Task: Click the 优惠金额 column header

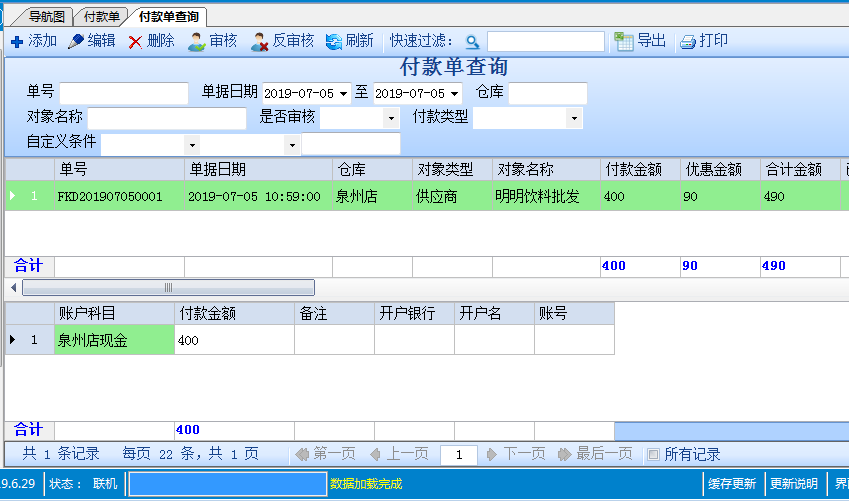Action: (x=721, y=170)
